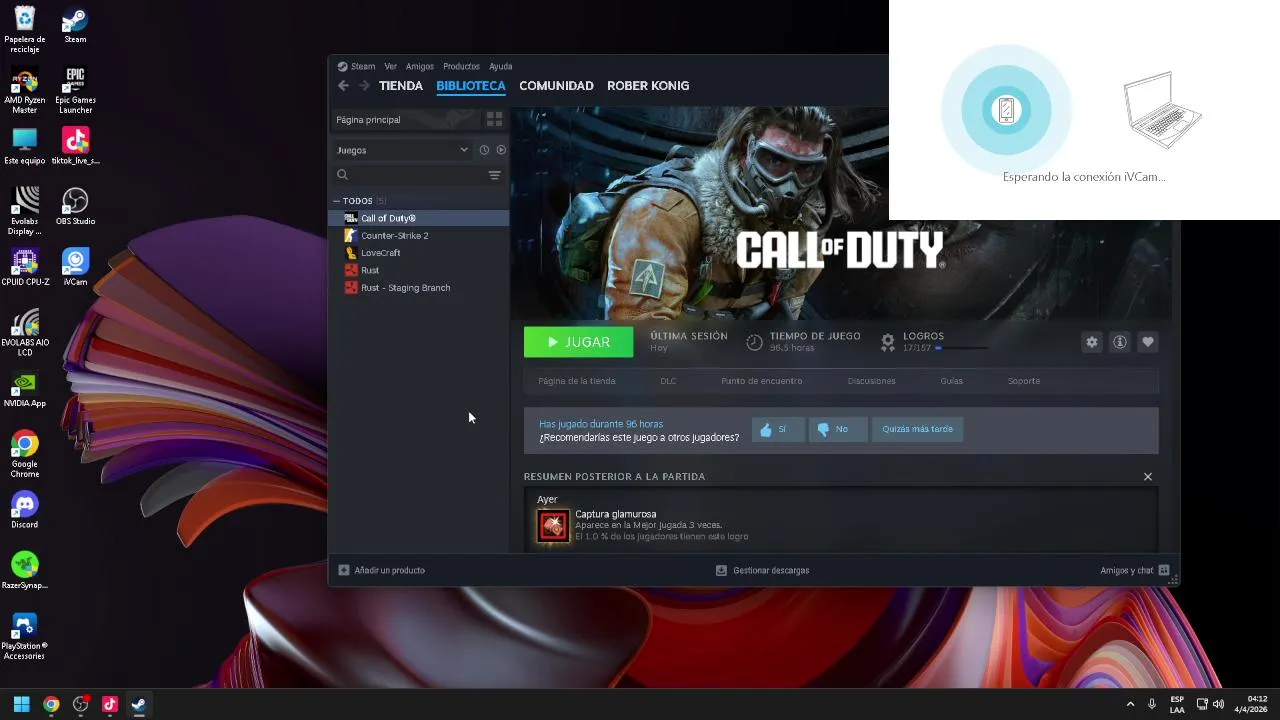Click Windows Start button in taskbar
1280x720 pixels.
coord(21,704)
